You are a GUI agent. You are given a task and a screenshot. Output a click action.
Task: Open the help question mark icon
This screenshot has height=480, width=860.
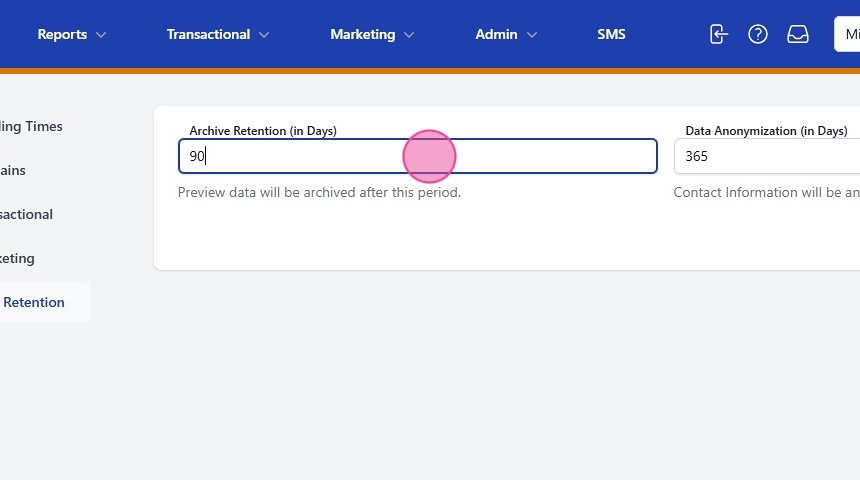click(758, 34)
